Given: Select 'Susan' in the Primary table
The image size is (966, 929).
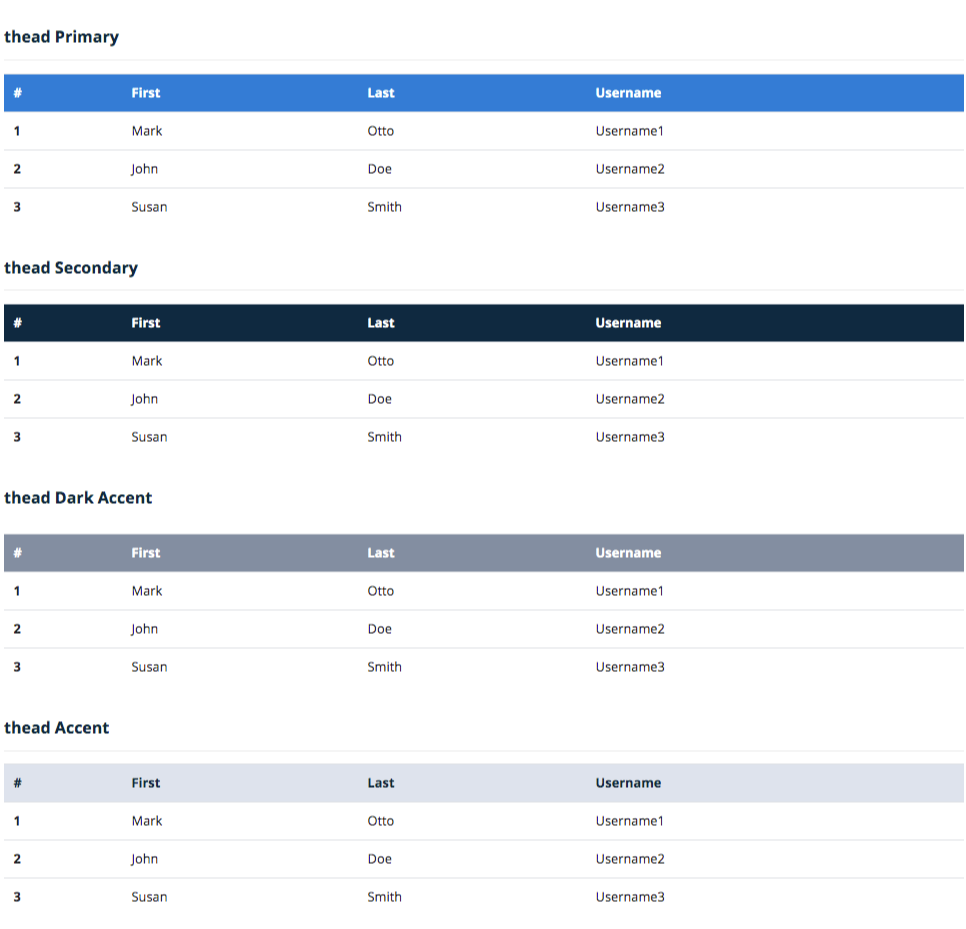Looking at the screenshot, I should click(149, 207).
